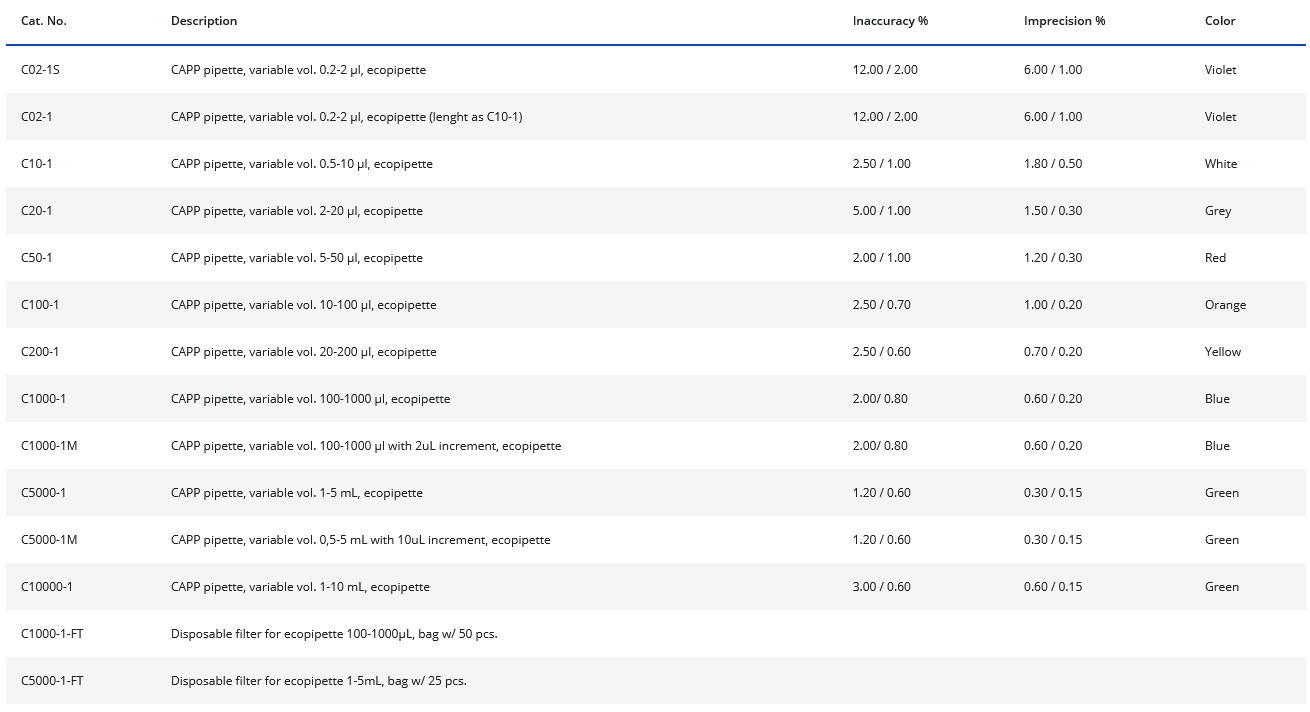1310x712 pixels.
Task: Click disposable filter 100-1000µL description
Action: tap(334, 634)
